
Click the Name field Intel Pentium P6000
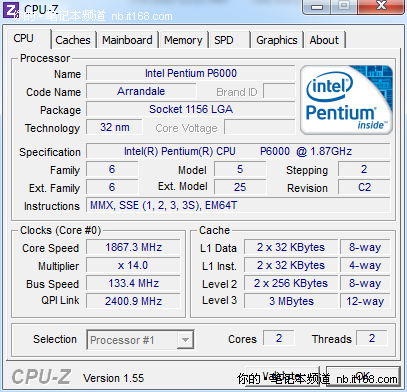coord(191,73)
